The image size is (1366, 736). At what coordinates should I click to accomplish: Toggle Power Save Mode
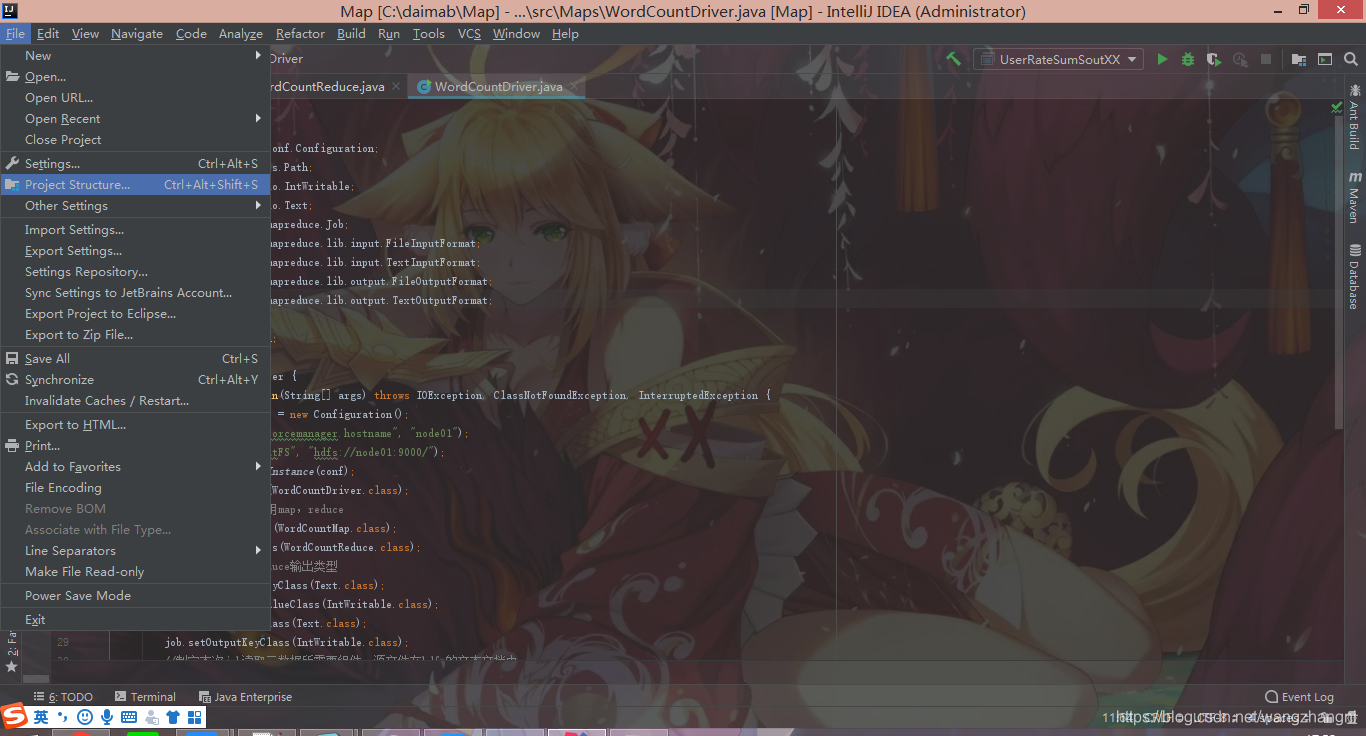pyautogui.click(x=135, y=596)
